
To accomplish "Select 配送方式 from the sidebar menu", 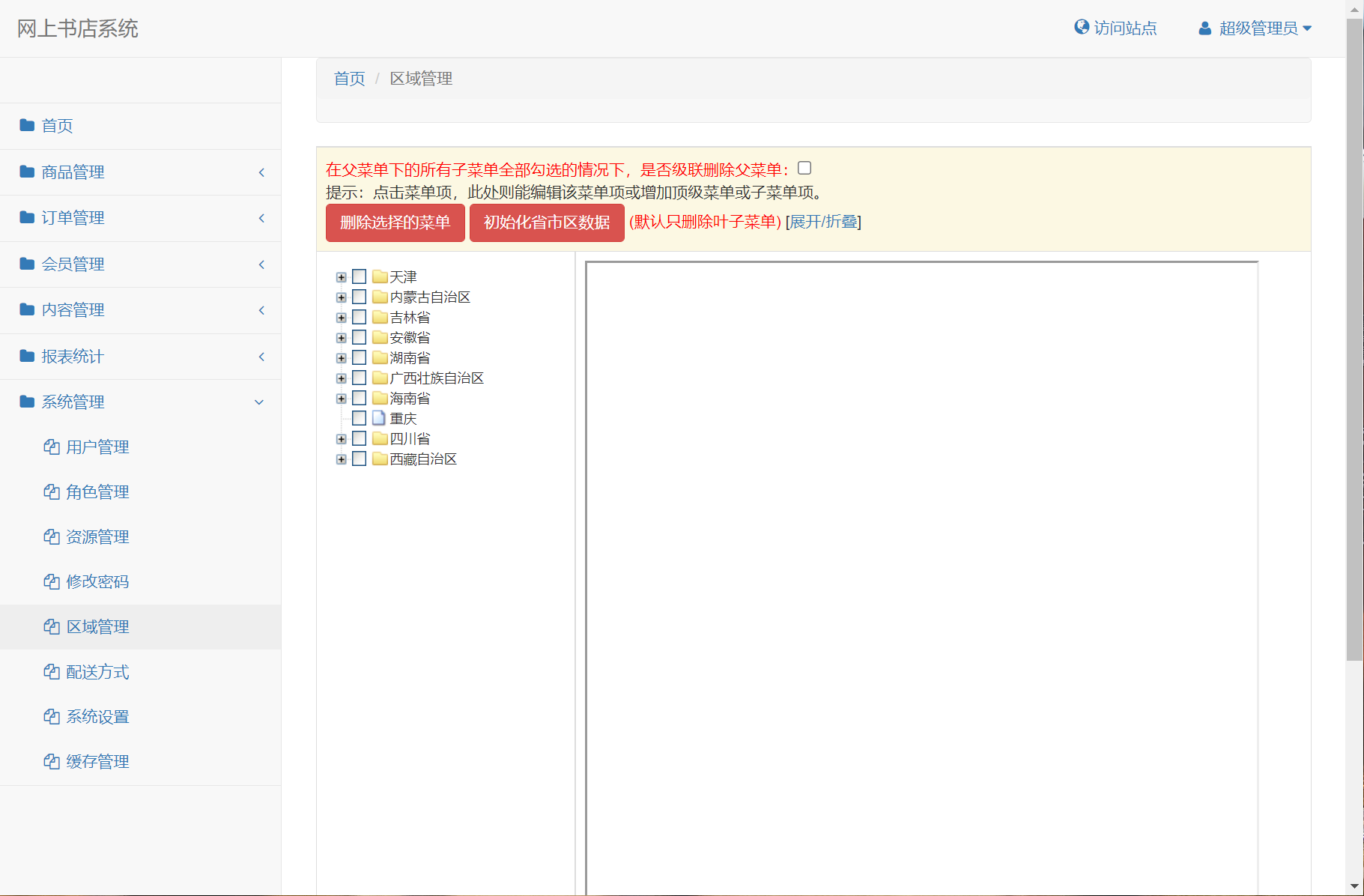I will 97,672.
